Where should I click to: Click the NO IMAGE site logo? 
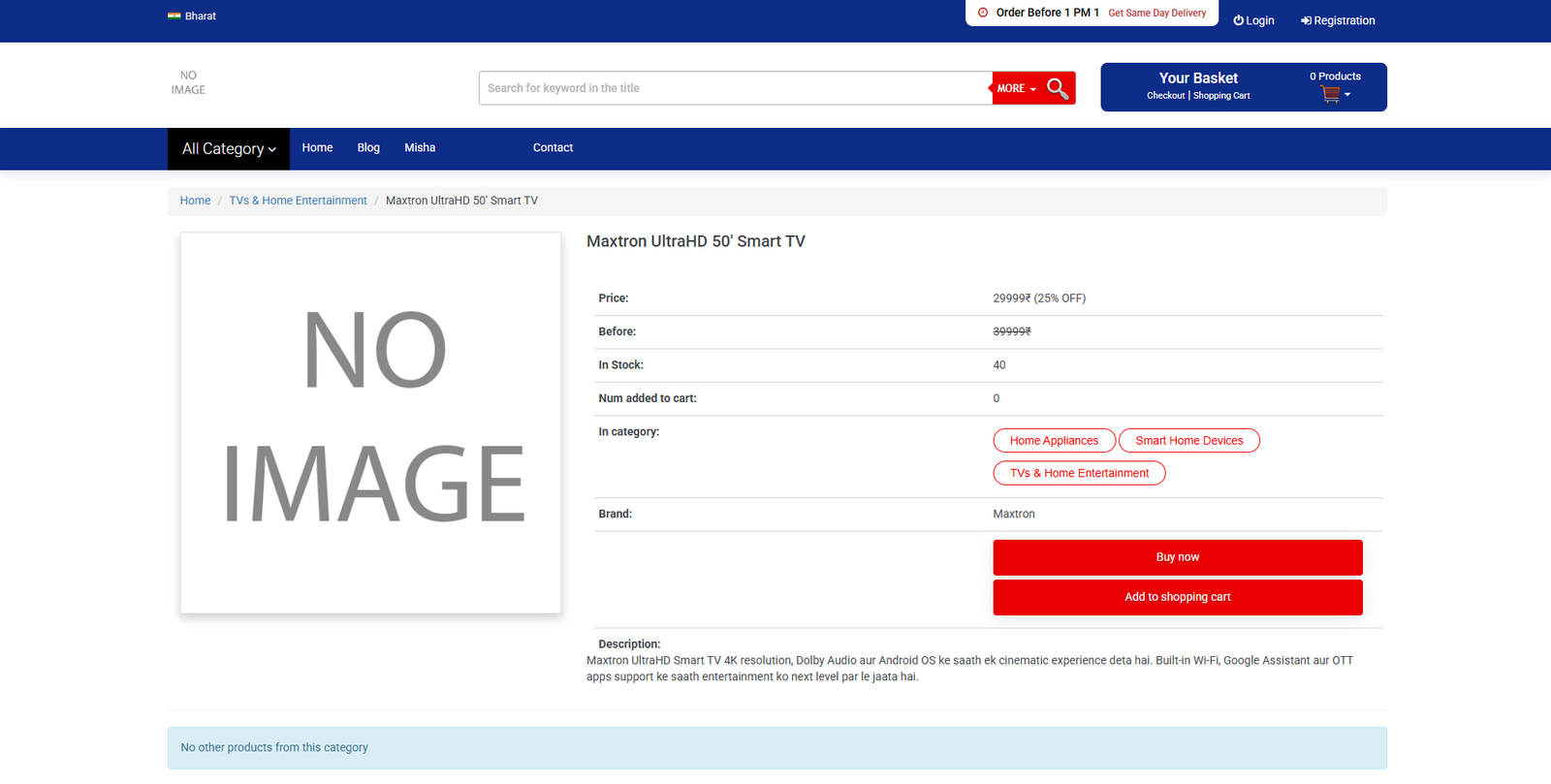tap(188, 82)
